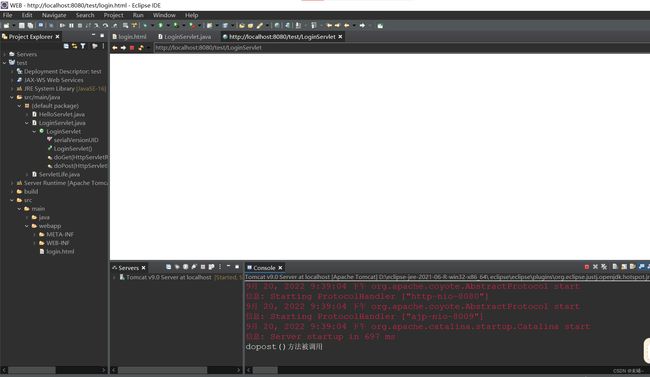Click the browser forward arrow icon
Screen dimensions: 650x377
tap(123, 48)
